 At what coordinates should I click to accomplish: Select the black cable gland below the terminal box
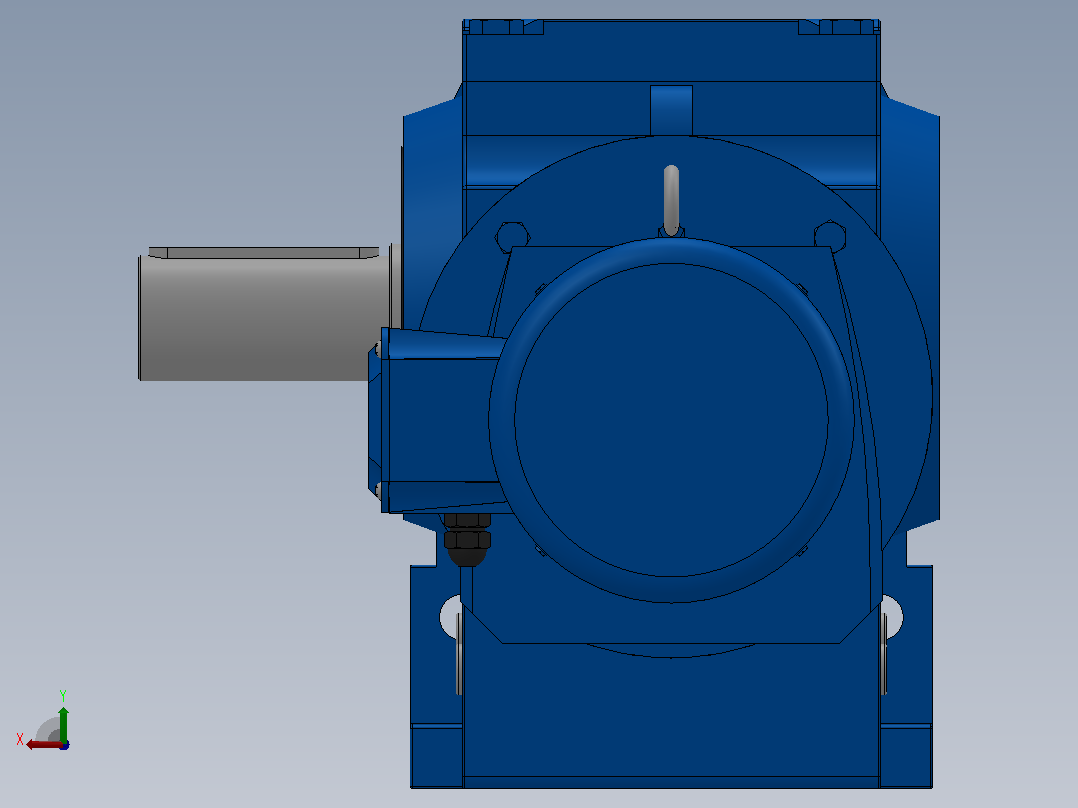click(468, 539)
